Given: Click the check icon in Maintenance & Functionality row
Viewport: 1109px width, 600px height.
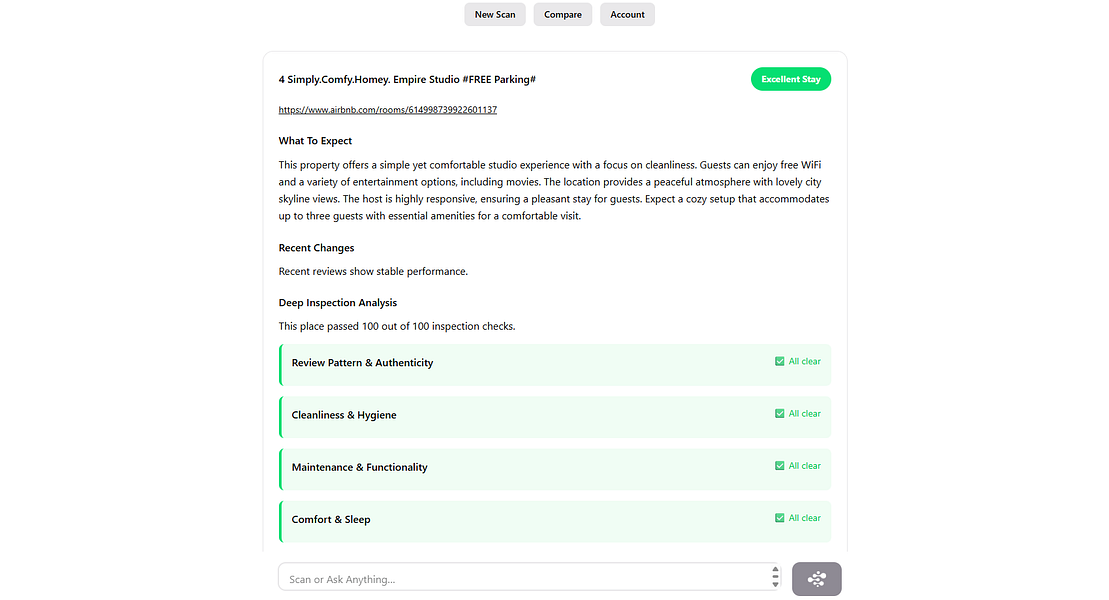Looking at the screenshot, I should tap(779, 466).
